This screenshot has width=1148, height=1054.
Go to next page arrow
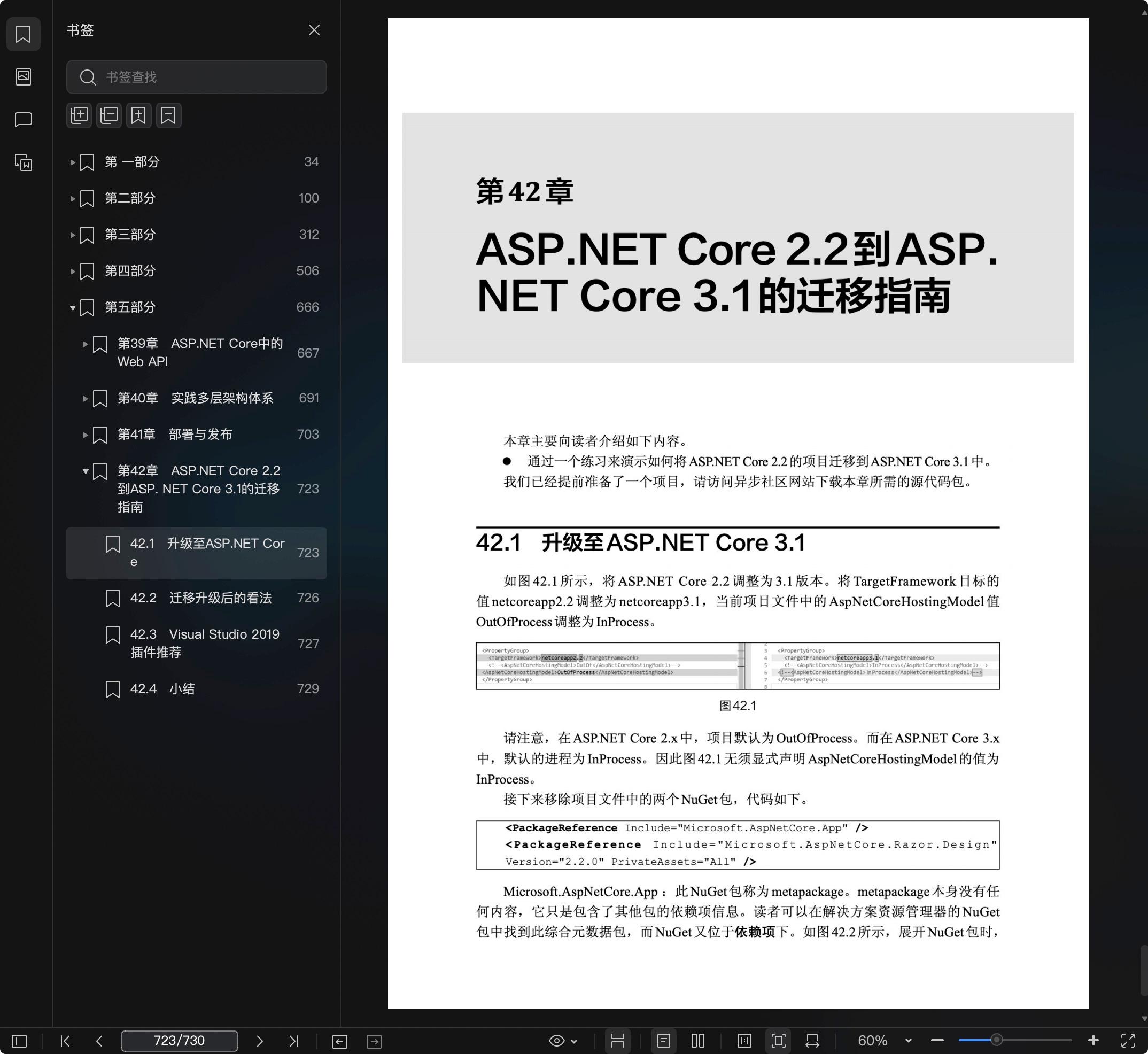[x=260, y=1041]
